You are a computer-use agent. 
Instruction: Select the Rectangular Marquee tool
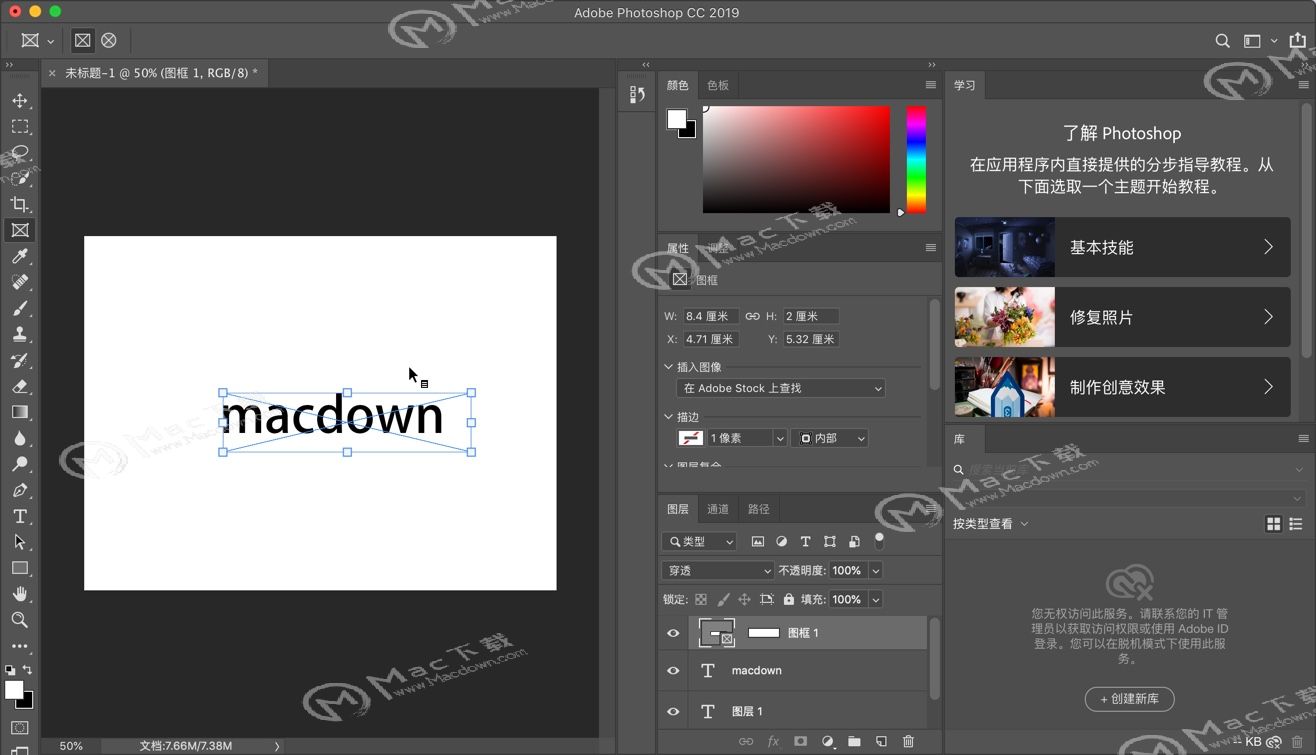[x=20, y=127]
